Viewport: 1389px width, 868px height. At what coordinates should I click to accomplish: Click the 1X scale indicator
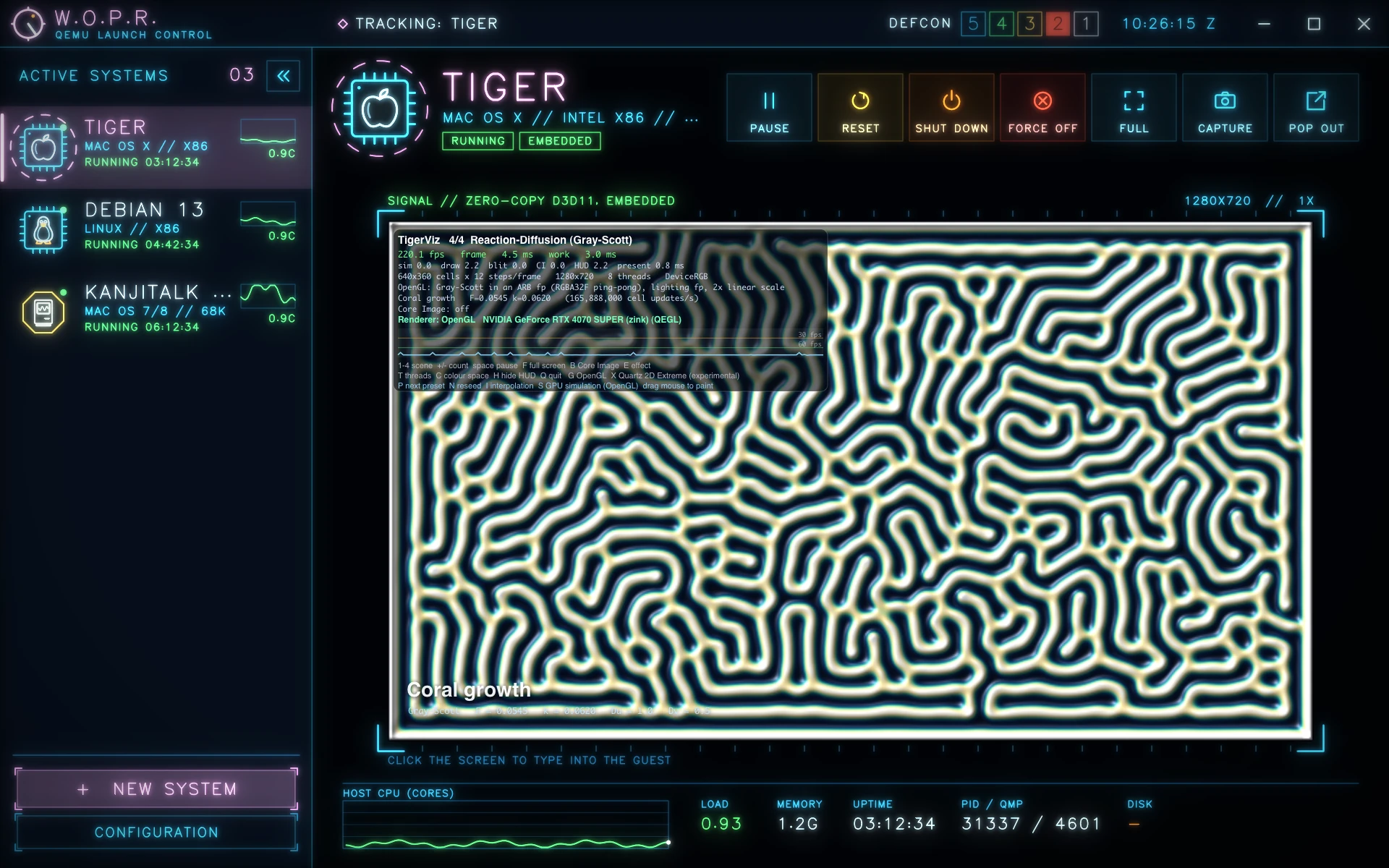coord(1307,201)
